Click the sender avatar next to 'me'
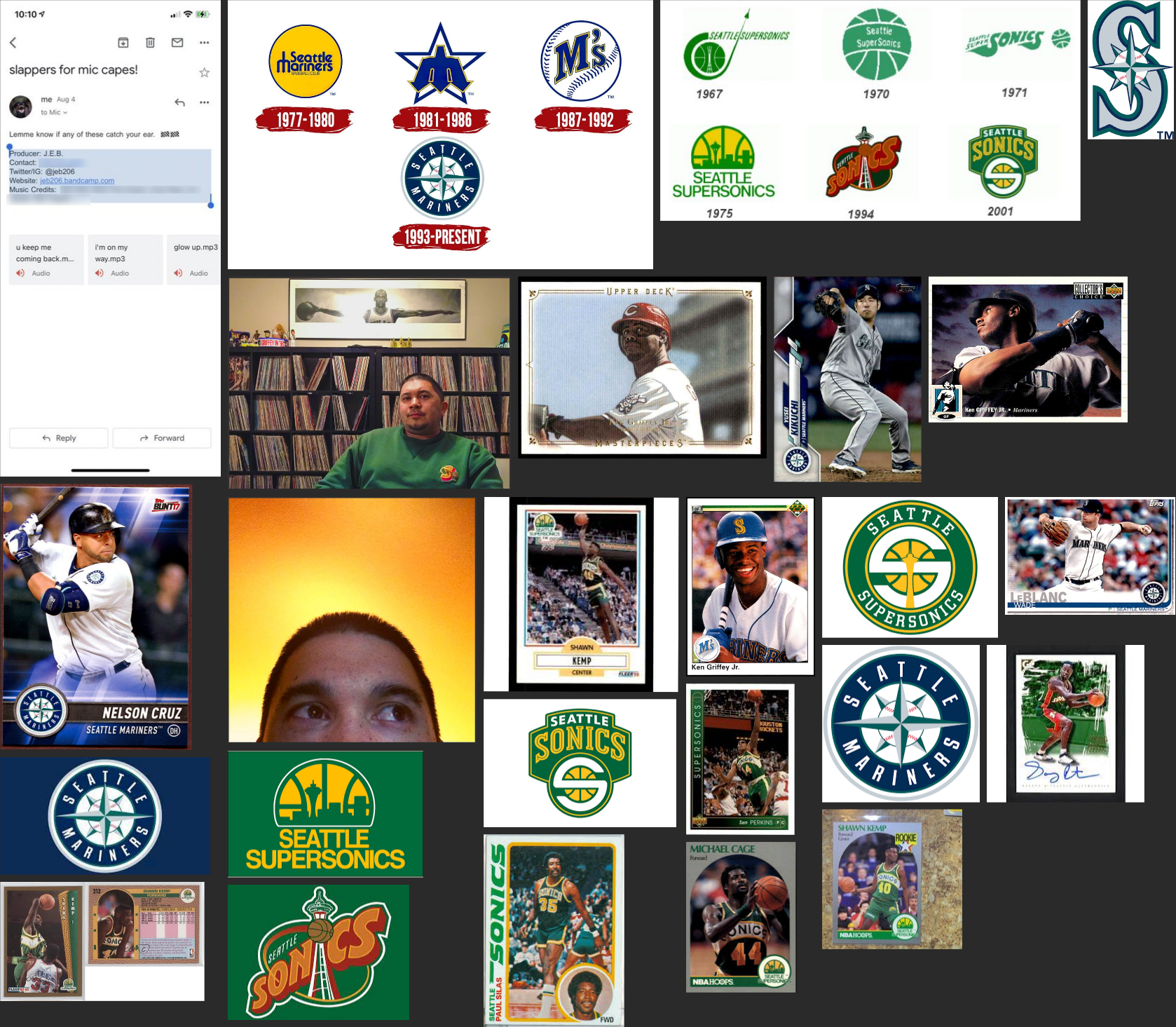Image resolution: width=1176 pixels, height=1027 pixels. point(20,107)
